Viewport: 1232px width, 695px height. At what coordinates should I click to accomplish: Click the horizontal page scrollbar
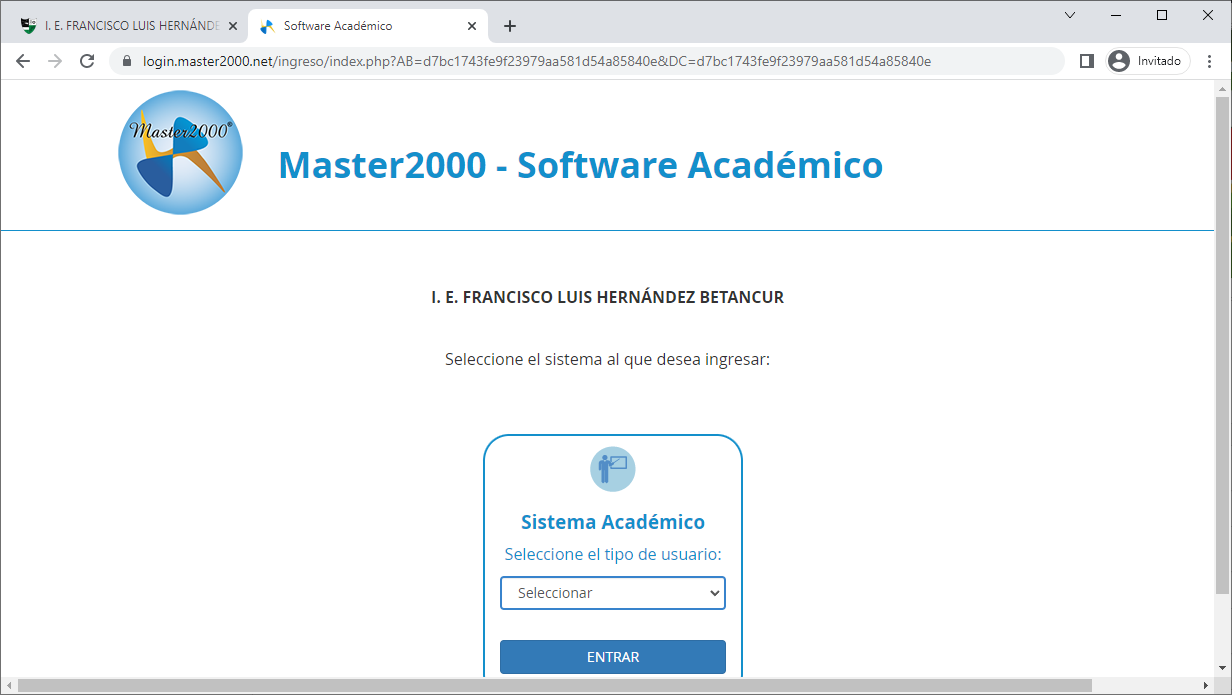pos(555,686)
